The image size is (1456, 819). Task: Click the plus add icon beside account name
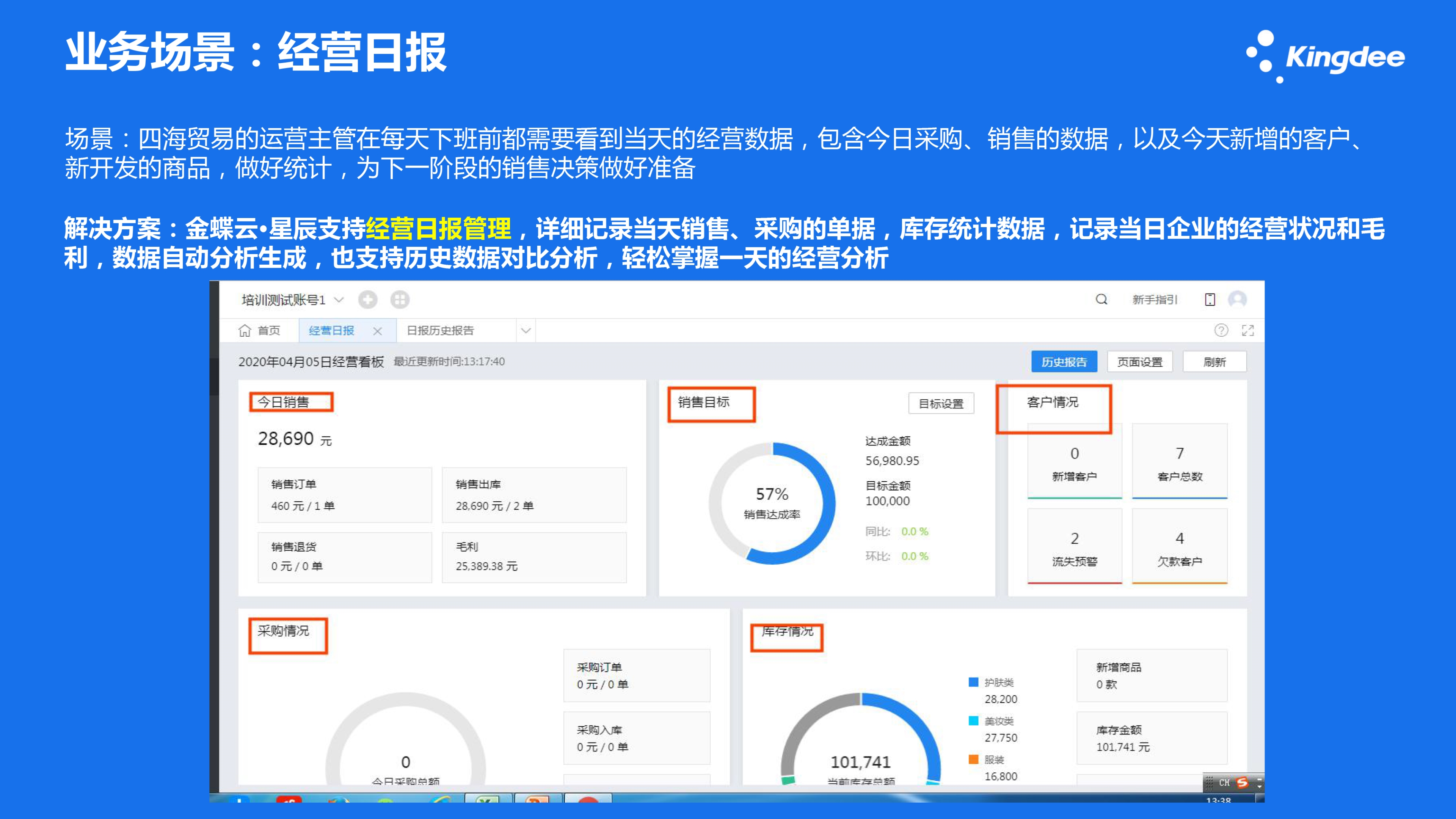tap(367, 300)
